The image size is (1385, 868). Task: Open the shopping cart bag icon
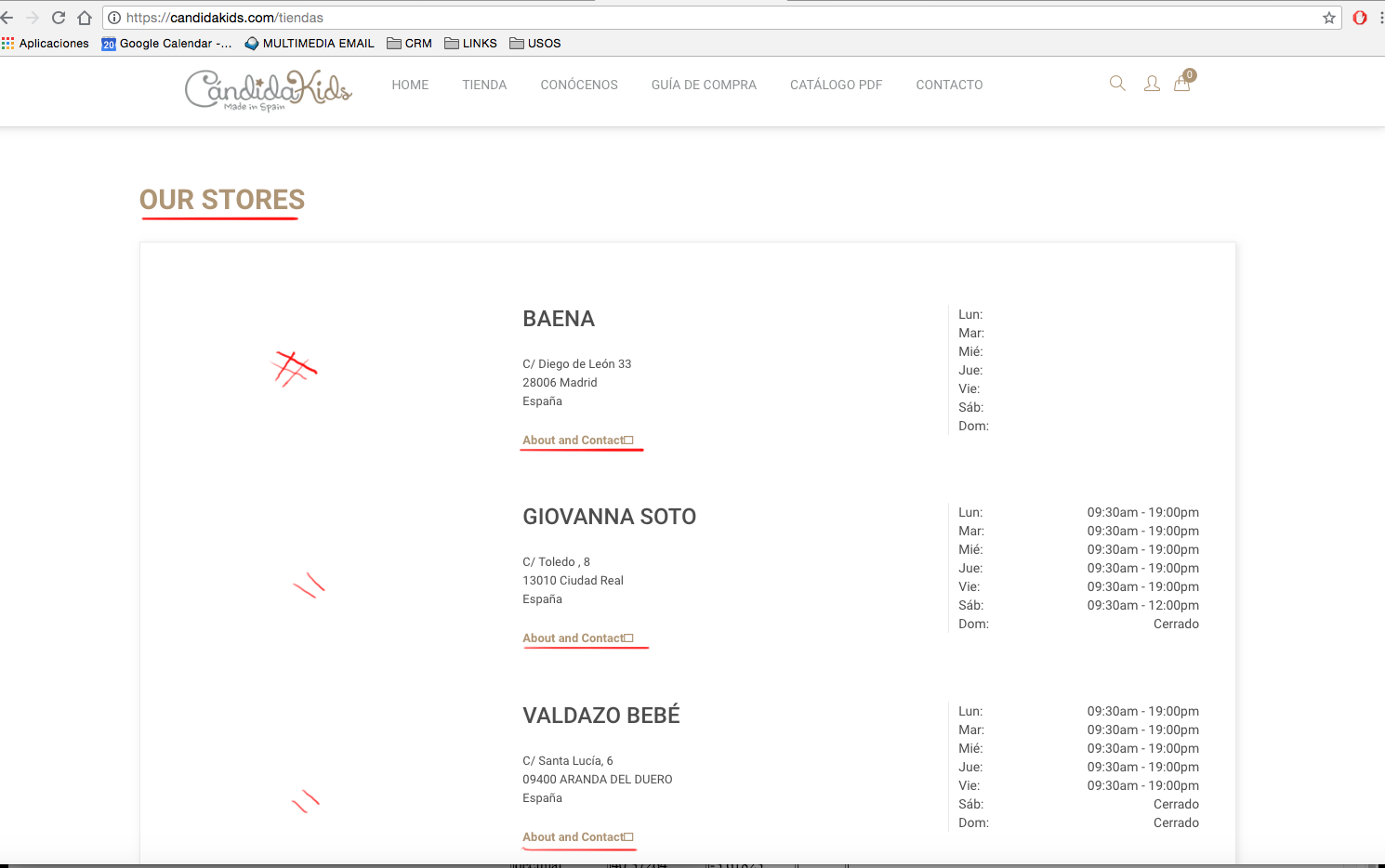[x=1182, y=82]
